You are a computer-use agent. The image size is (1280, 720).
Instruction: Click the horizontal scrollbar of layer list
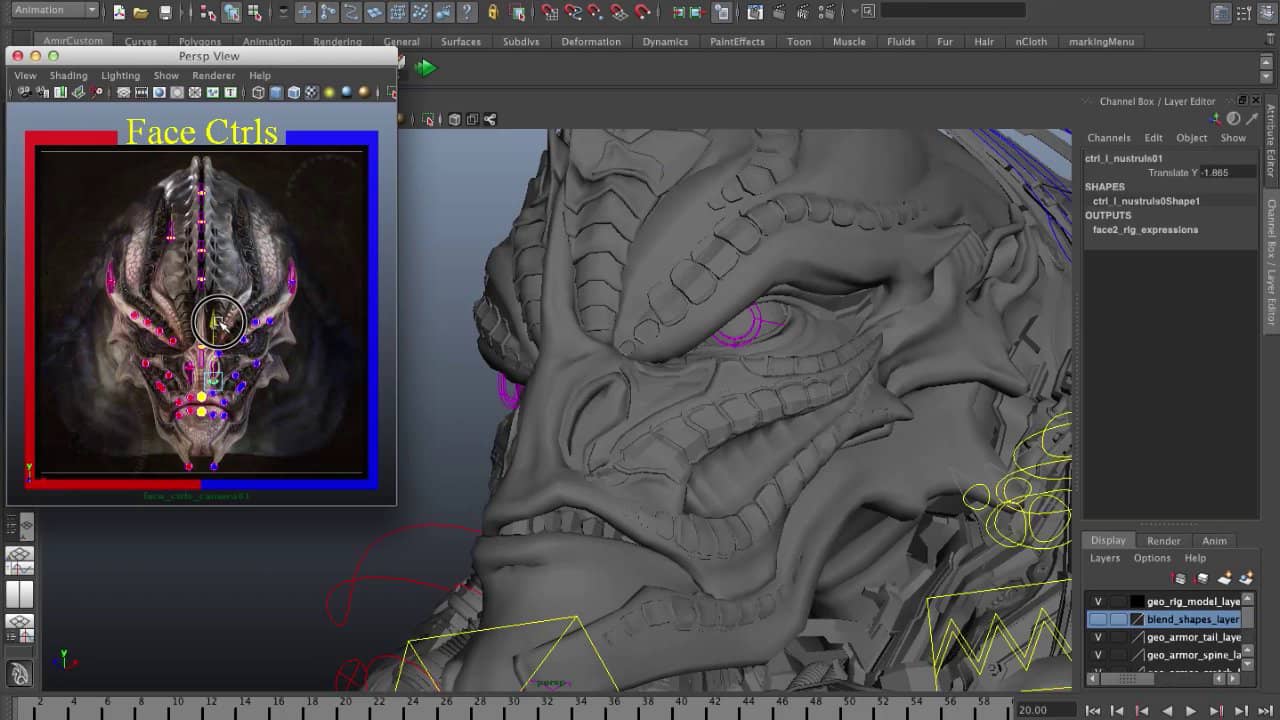click(x=1128, y=679)
